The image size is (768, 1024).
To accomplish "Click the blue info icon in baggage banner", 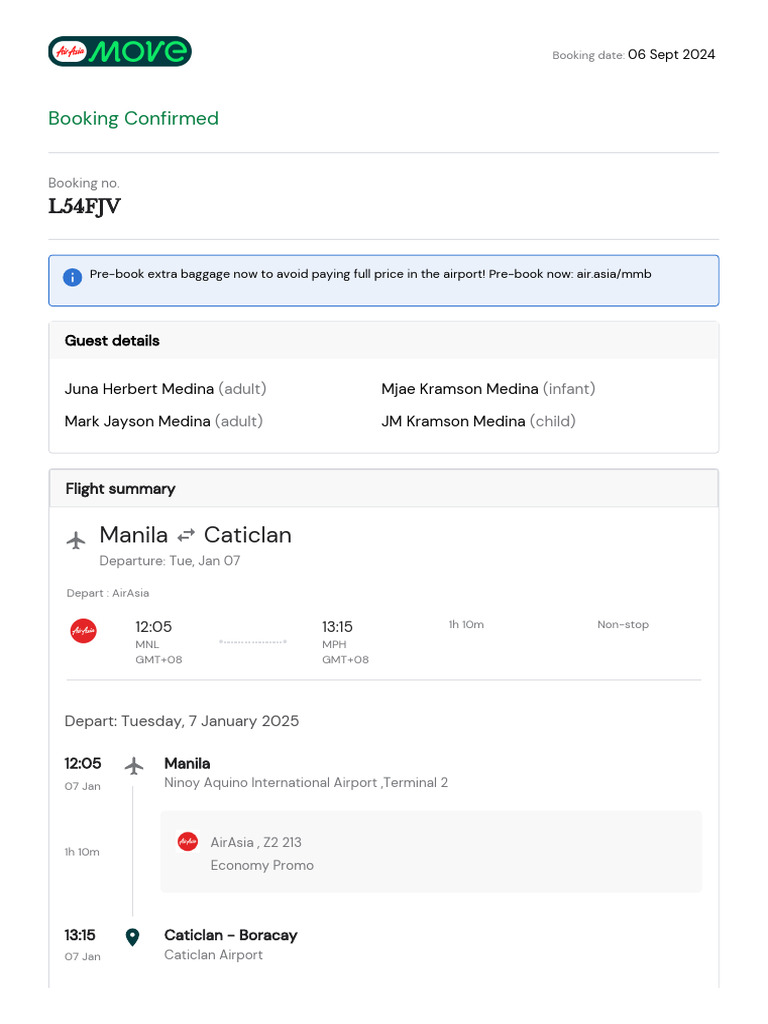I will pyautogui.click(x=72, y=277).
